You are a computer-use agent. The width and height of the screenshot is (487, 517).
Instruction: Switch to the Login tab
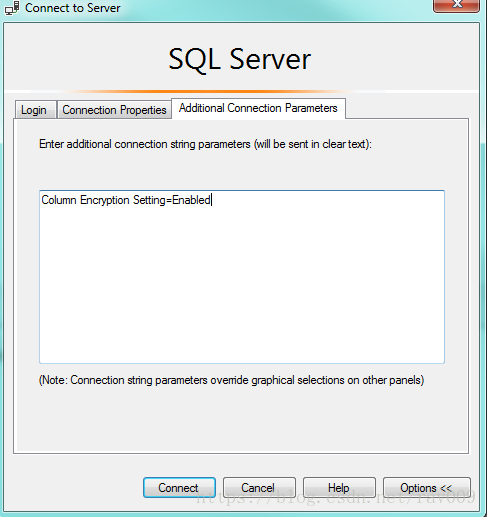click(x=35, y=109)
